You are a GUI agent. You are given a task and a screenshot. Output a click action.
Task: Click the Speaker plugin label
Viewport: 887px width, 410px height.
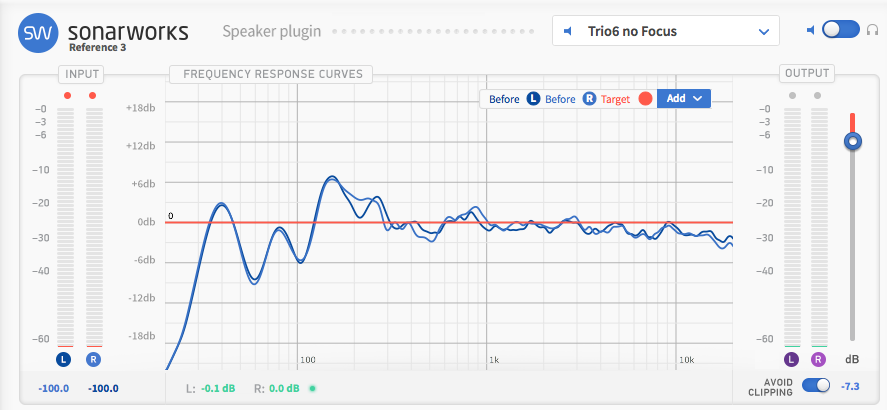tap(272, 31)
